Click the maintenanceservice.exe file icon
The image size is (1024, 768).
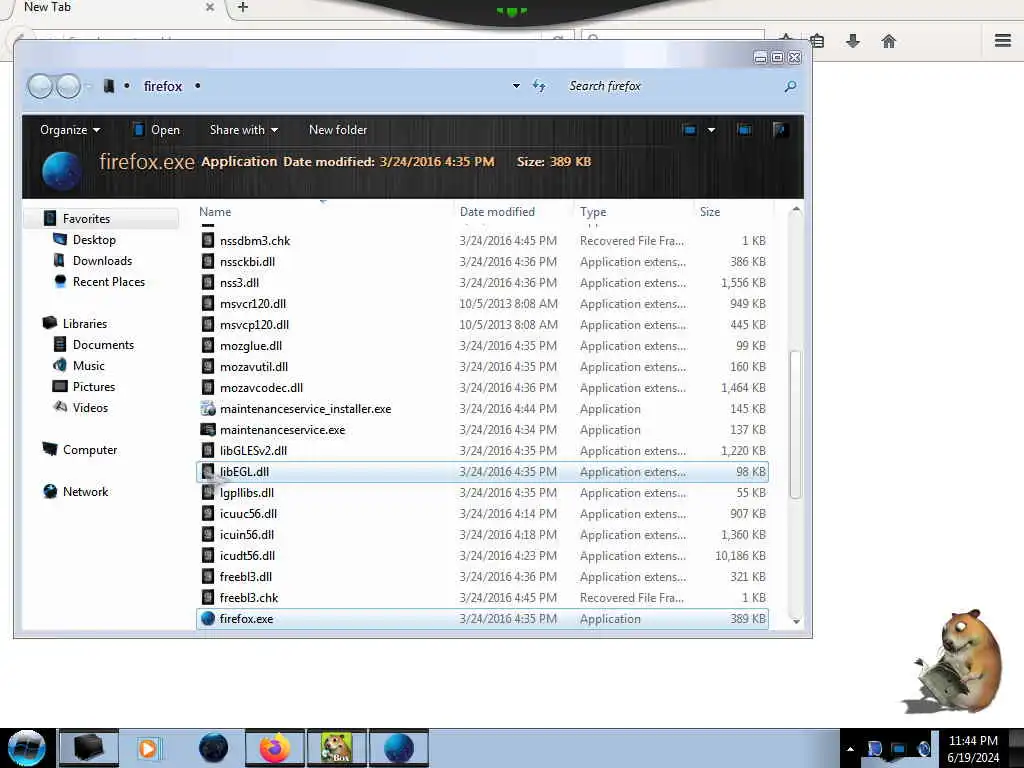pos(208,430)
